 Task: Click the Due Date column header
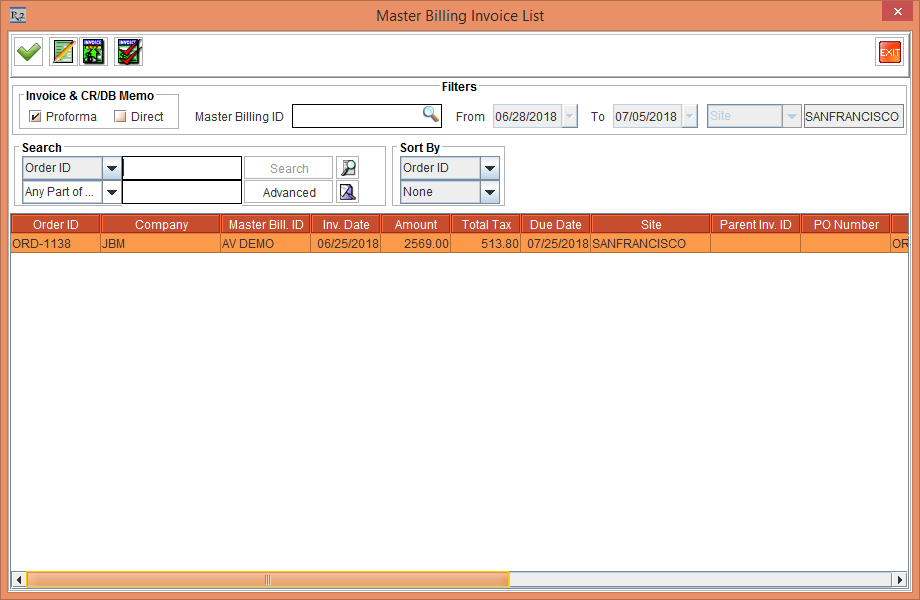click(x=555, y=225)
